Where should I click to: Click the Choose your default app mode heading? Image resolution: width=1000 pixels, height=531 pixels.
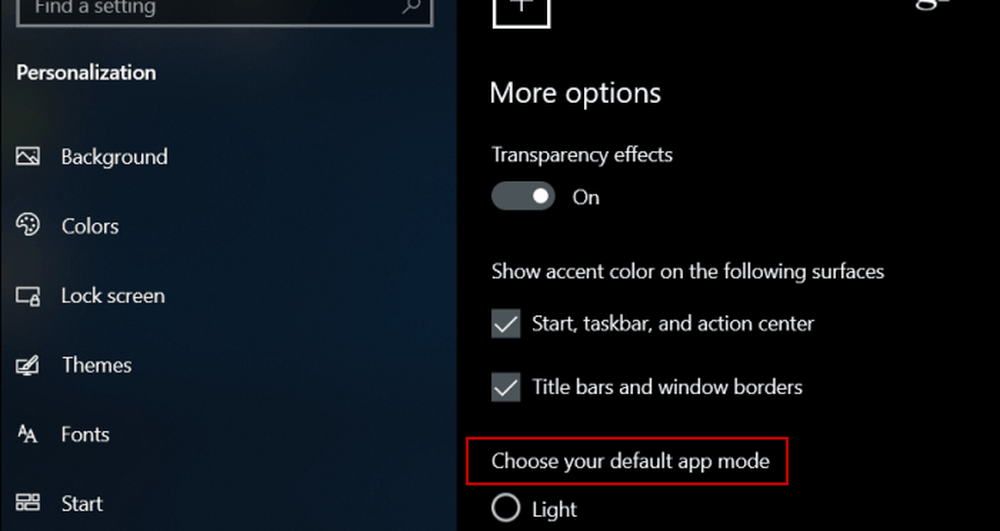tap(630, 461)
